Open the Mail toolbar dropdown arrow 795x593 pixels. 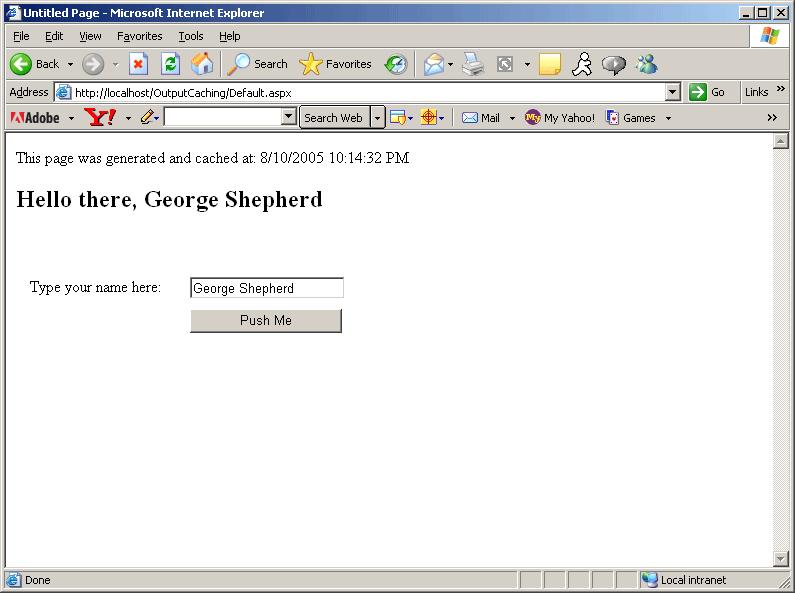(512, 118)
